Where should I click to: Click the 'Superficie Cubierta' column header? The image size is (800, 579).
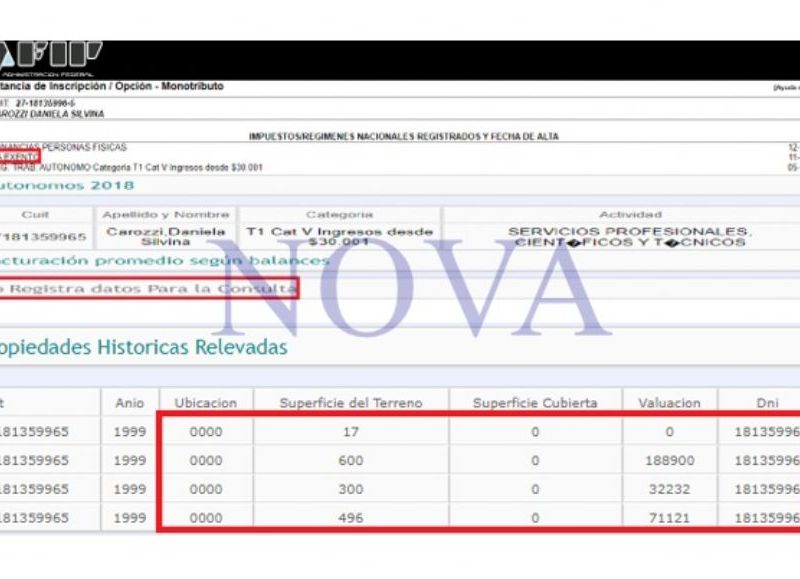coord(534,402)
